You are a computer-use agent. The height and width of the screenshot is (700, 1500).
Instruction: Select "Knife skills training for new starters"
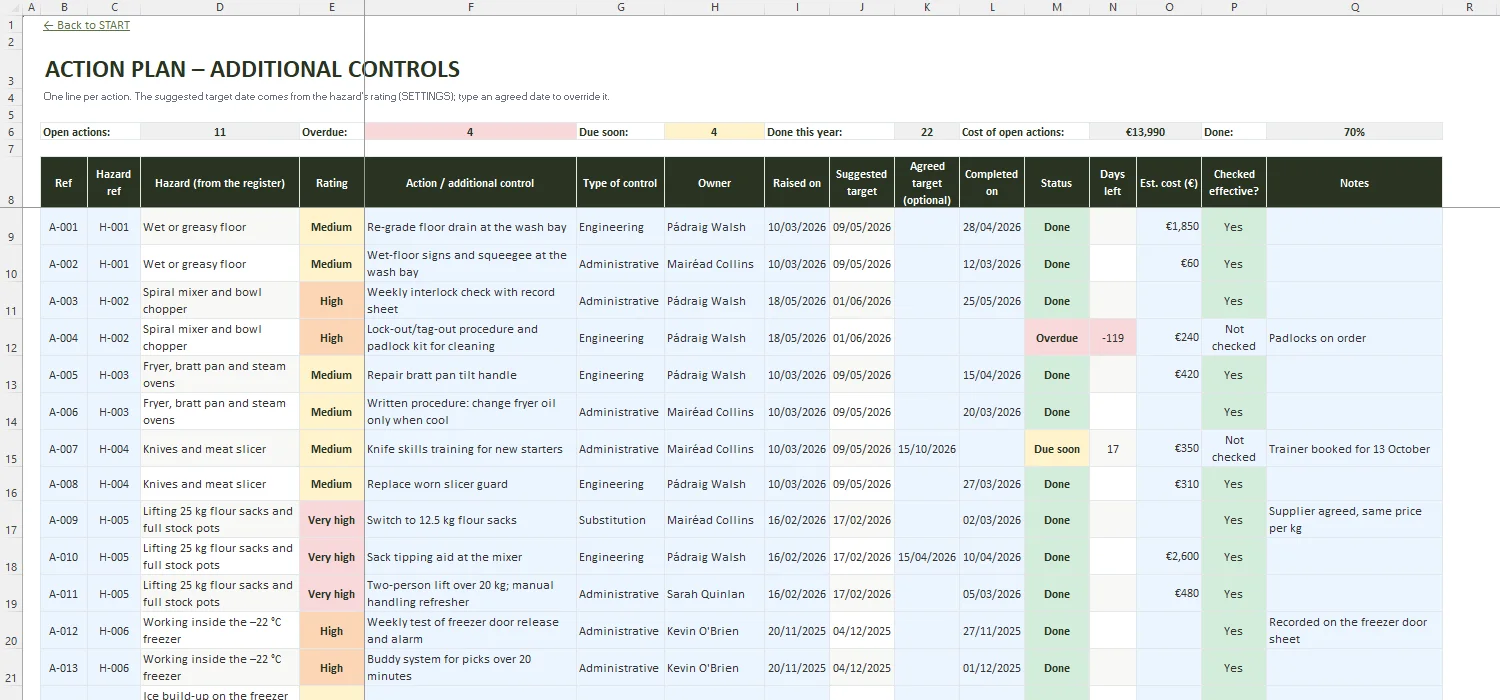[470, 449]
